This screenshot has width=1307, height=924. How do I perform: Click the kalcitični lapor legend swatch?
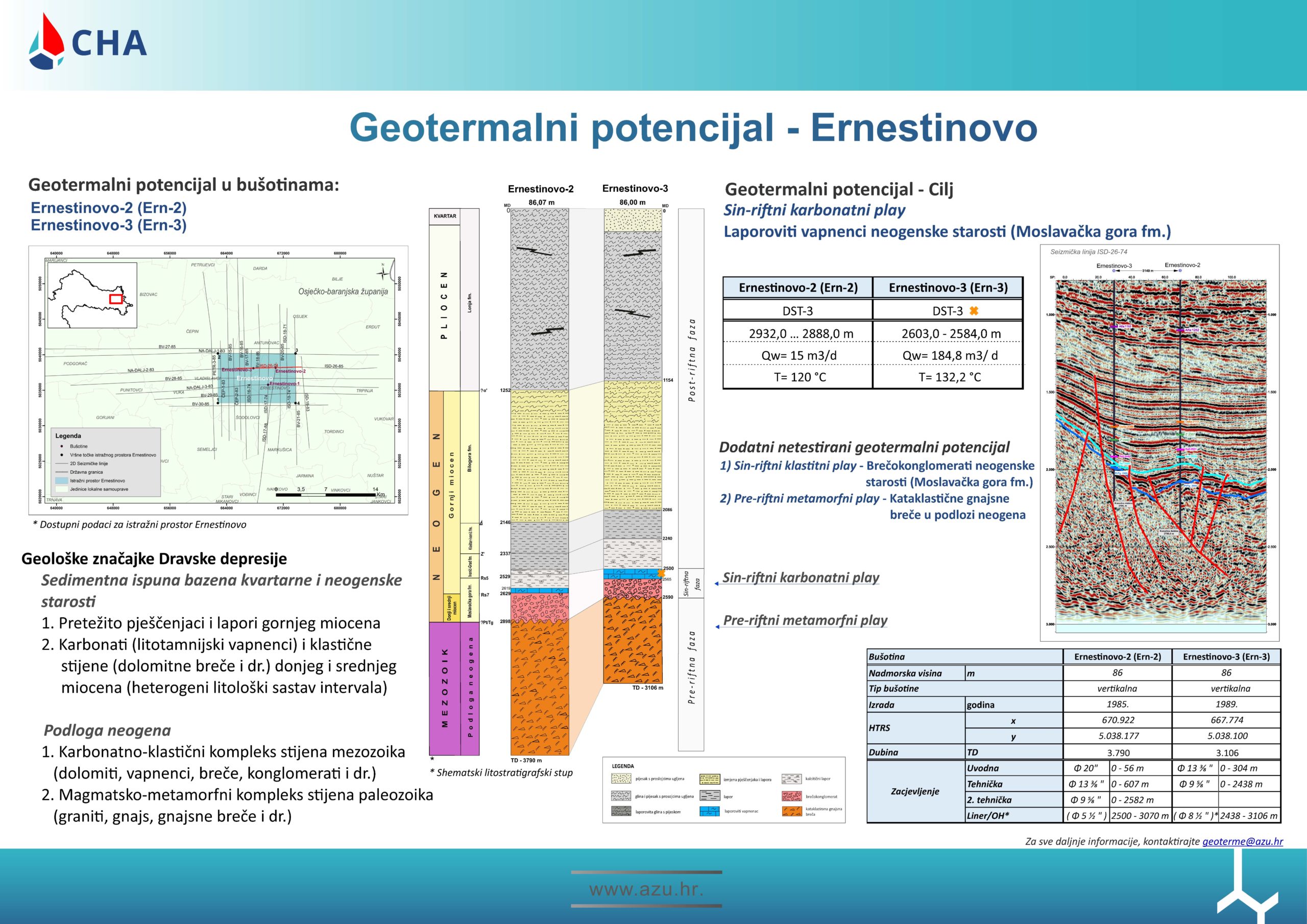coord(793,779)
